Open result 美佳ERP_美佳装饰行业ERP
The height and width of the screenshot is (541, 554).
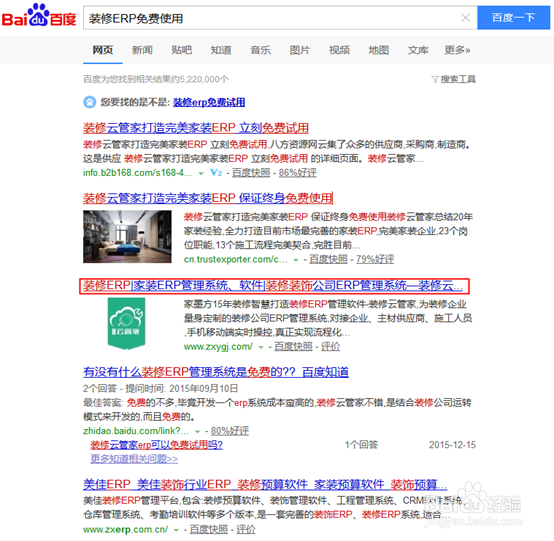[265, 484]
